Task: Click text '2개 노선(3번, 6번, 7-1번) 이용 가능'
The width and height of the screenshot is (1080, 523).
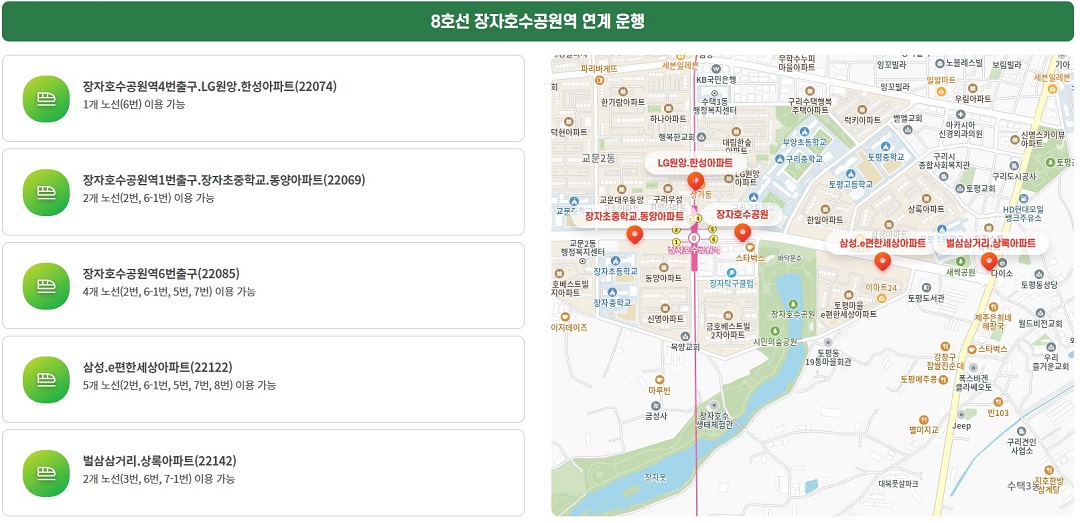Action: pyautogui.click(x=158, y=480)
